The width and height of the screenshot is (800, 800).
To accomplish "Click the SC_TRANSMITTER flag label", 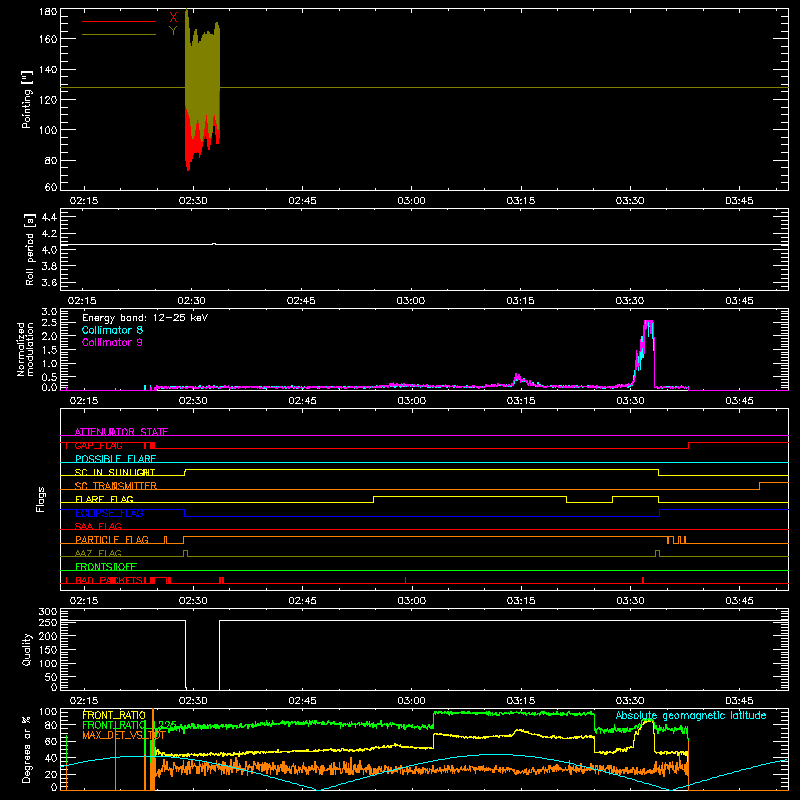I will [116, 486].
